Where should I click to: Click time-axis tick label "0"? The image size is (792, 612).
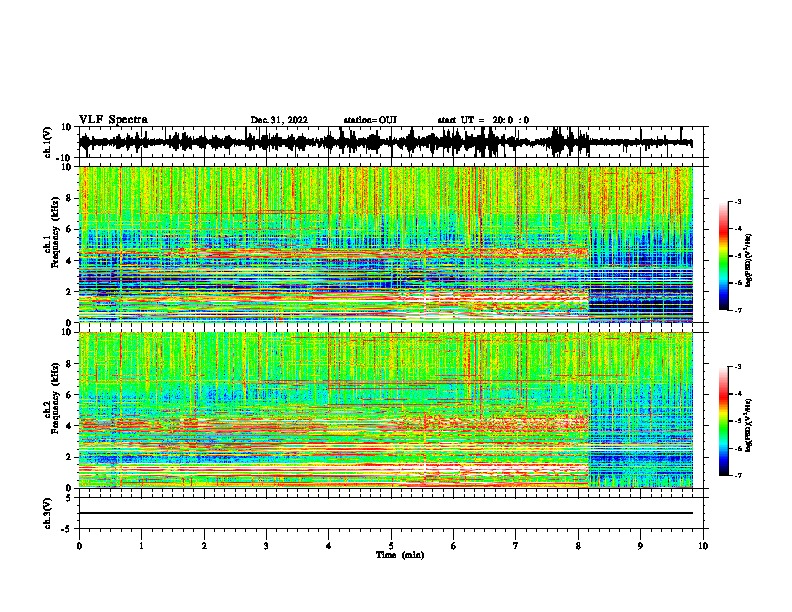pyautogui.click(x=79, y=546)
